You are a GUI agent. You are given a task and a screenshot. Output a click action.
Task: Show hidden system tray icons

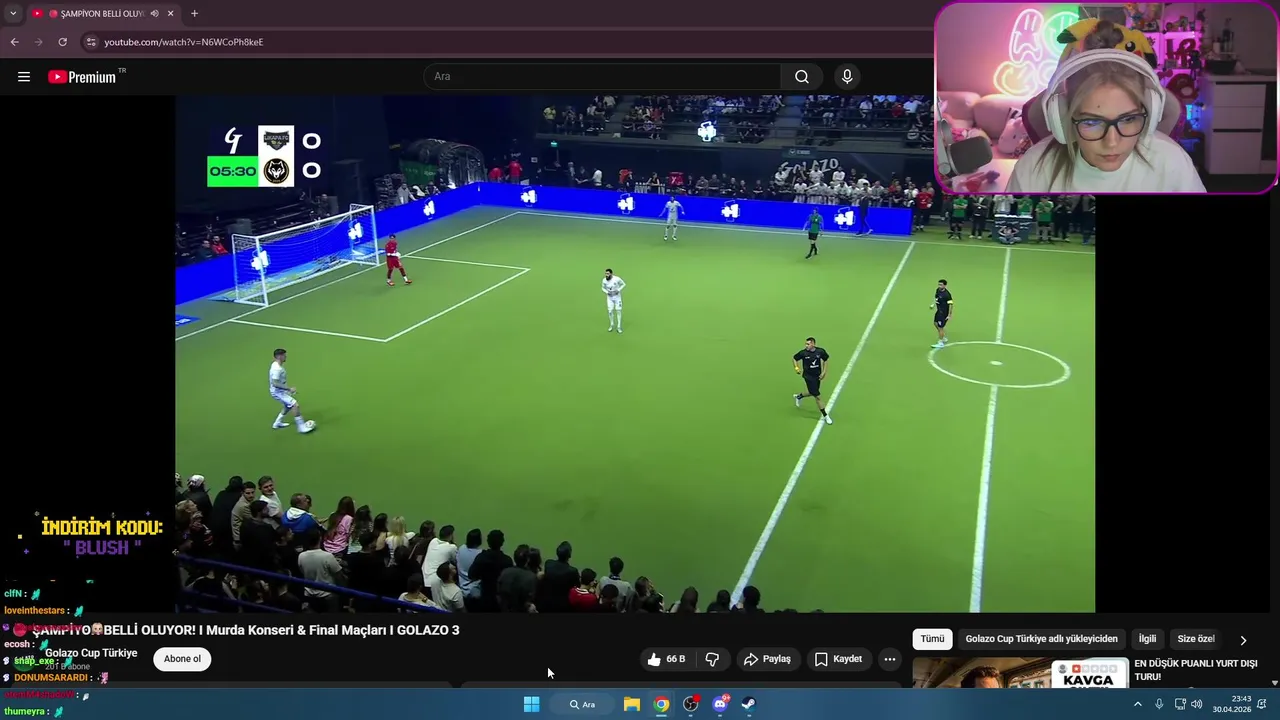[1137, 704]
